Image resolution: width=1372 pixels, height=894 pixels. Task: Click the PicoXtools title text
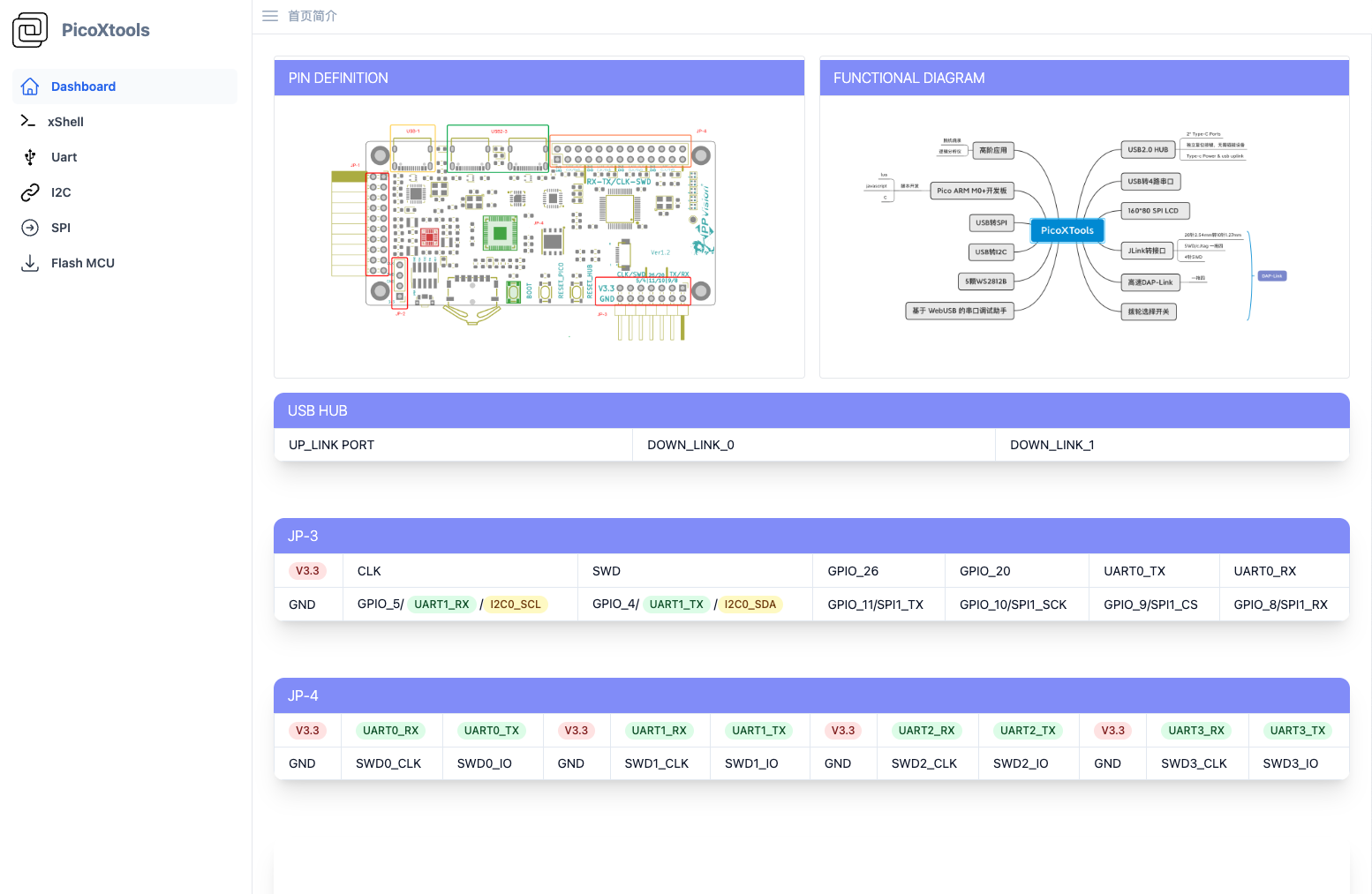[106, 30]
